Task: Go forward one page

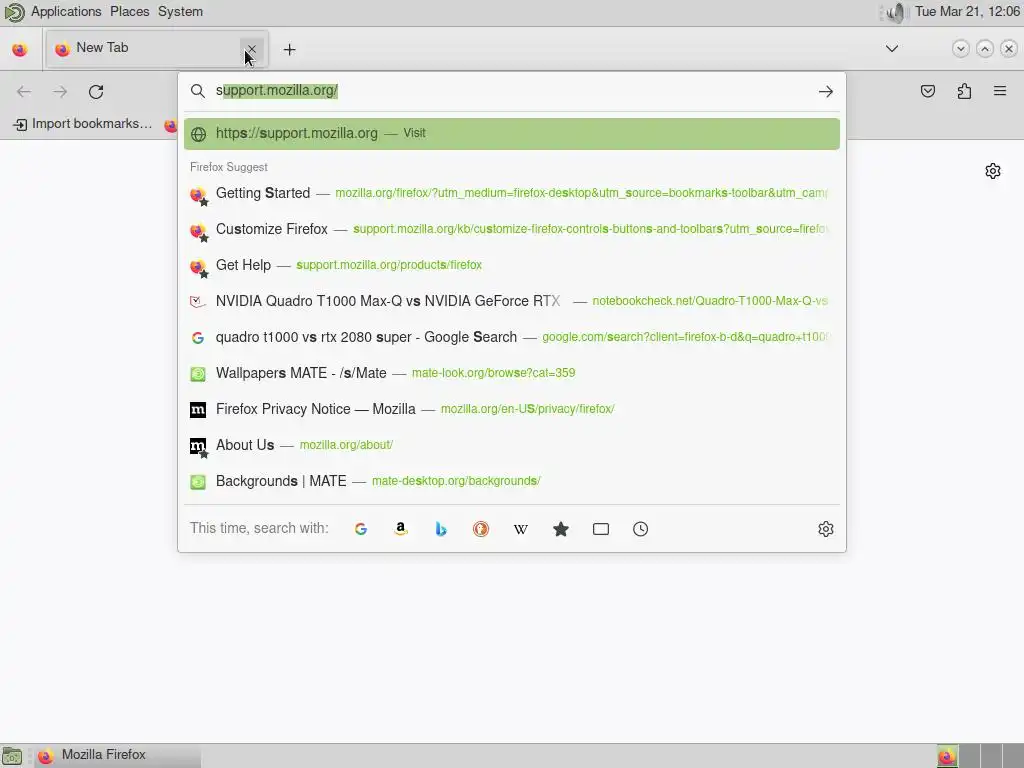Action: (x=60, y=92)
